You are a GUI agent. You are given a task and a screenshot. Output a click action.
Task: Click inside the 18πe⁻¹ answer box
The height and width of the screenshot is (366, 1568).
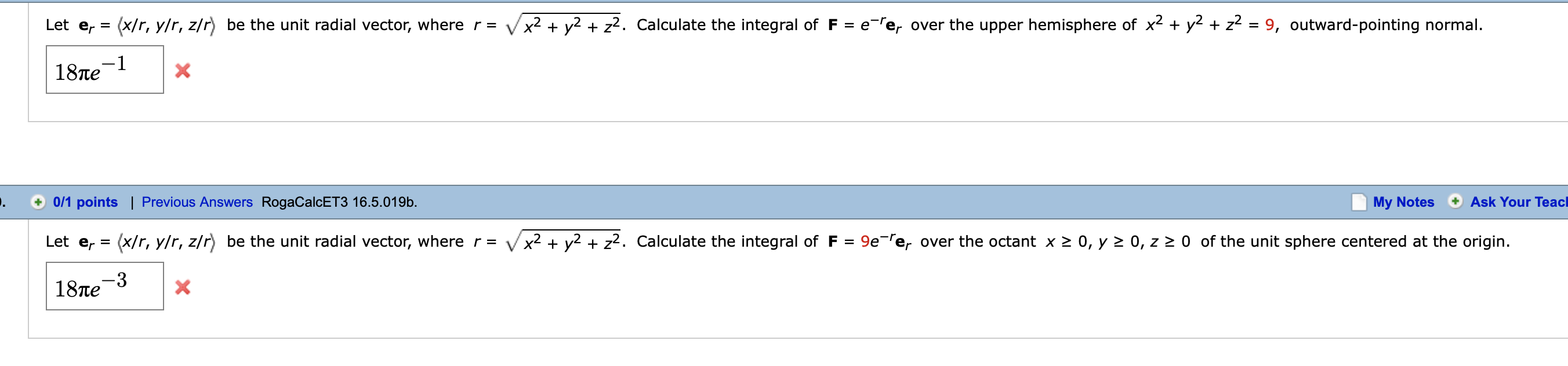coord(103,69)
